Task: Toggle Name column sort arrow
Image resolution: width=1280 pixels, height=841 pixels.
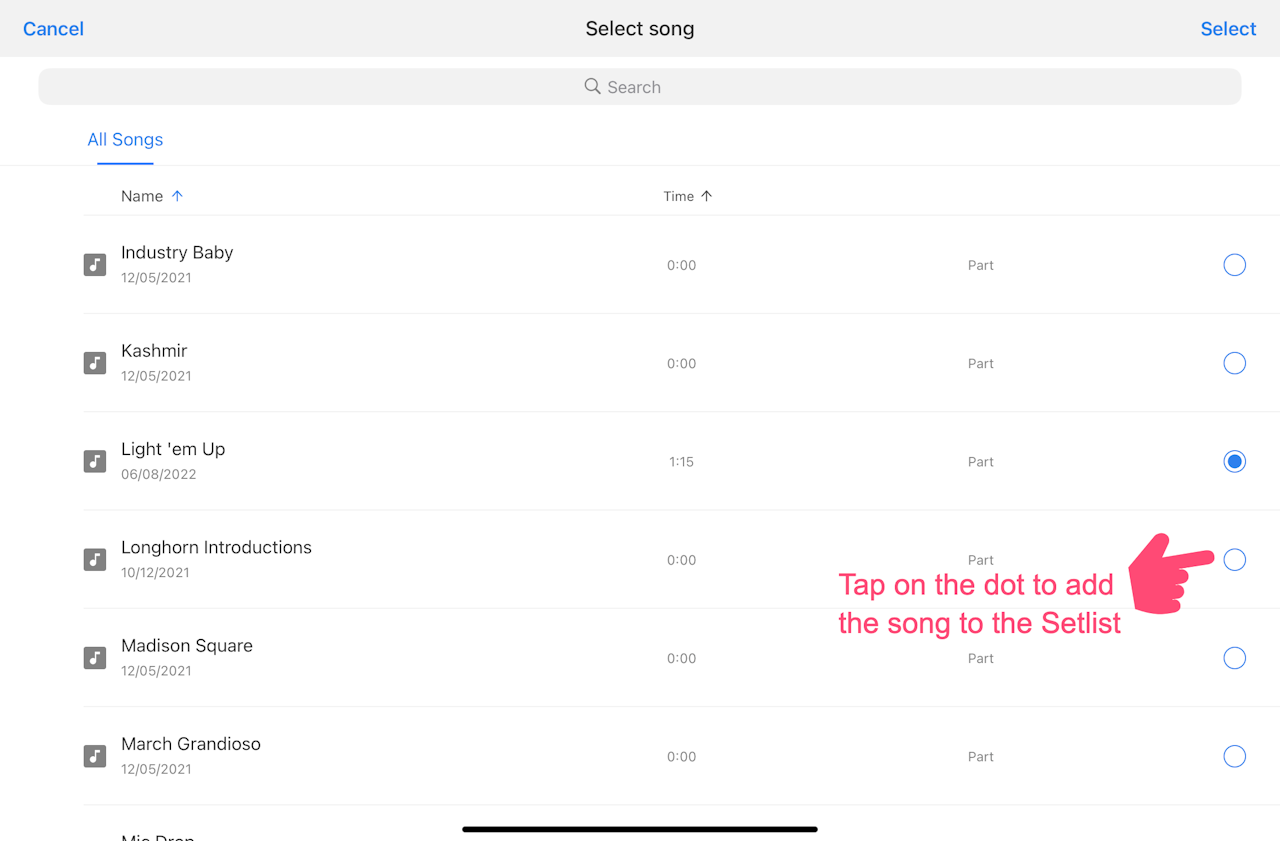Action: [x=177, y=196]
